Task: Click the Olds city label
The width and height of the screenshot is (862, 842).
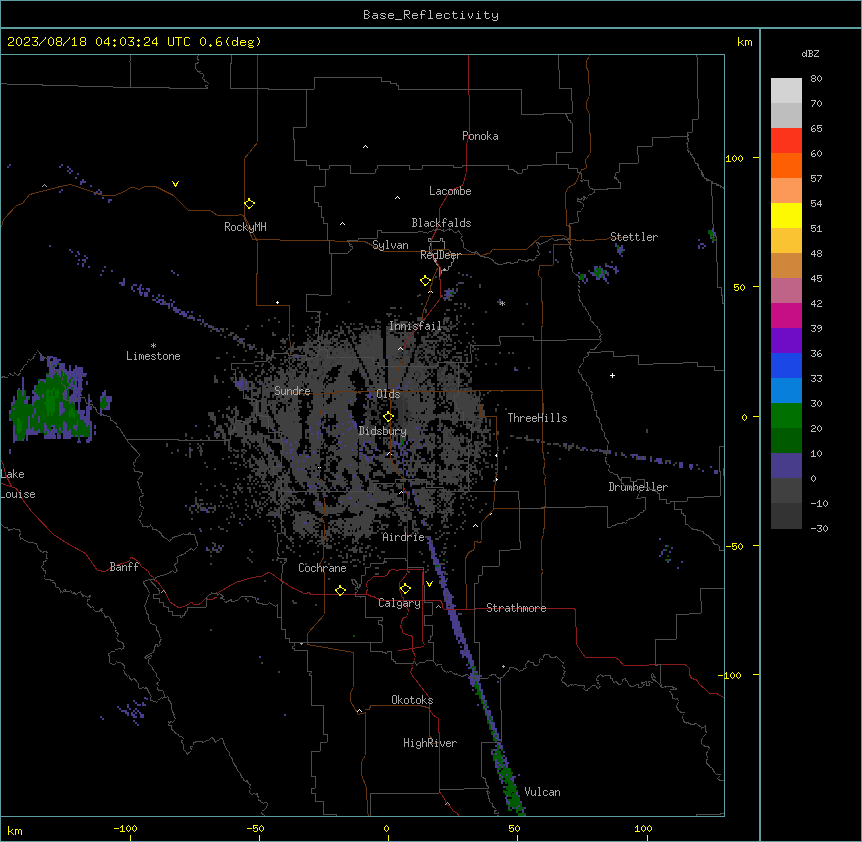Action: 388,394
